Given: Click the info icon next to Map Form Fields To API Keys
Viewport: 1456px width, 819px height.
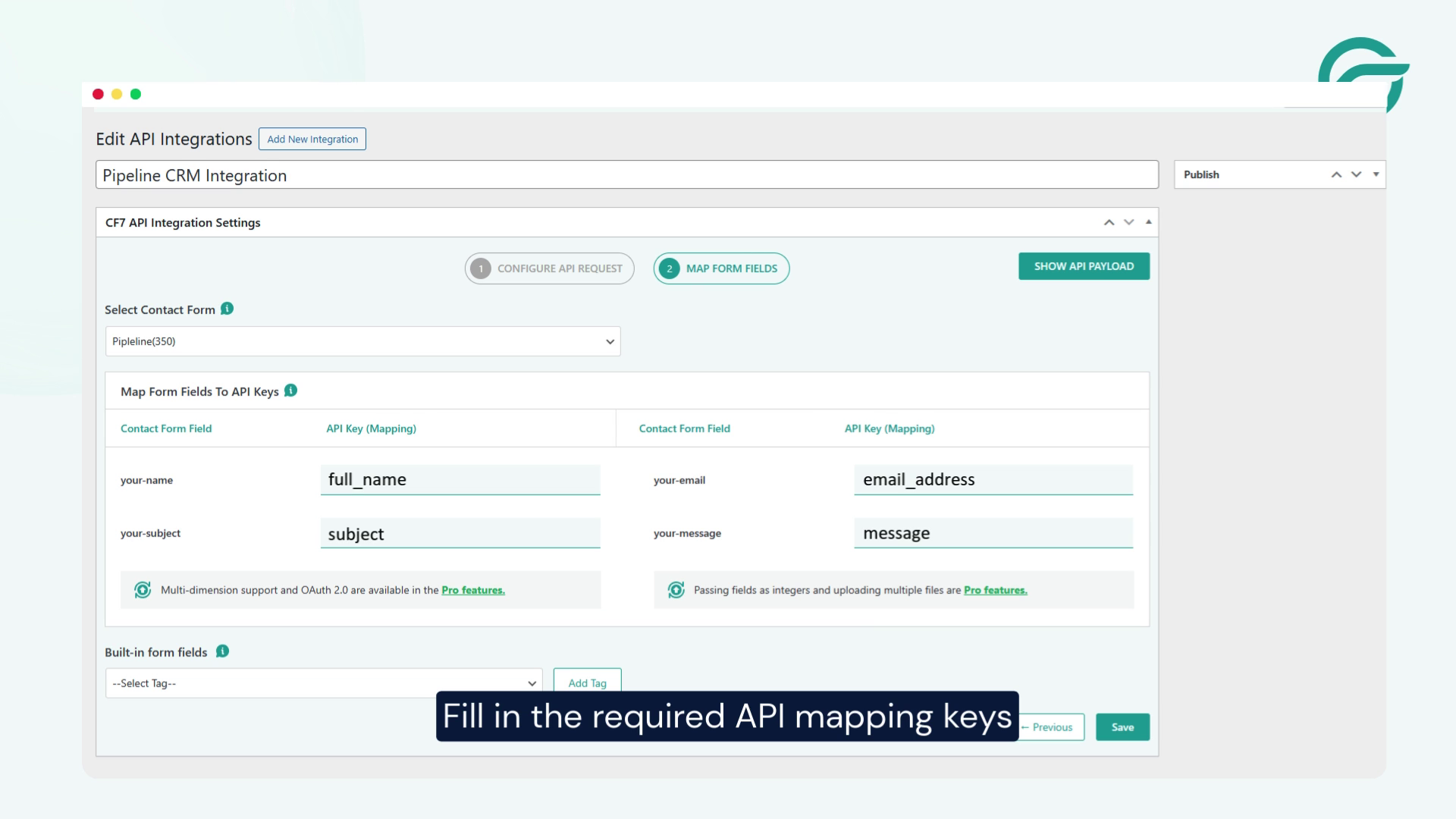Looking at the screenshot, I should point(289,391).
